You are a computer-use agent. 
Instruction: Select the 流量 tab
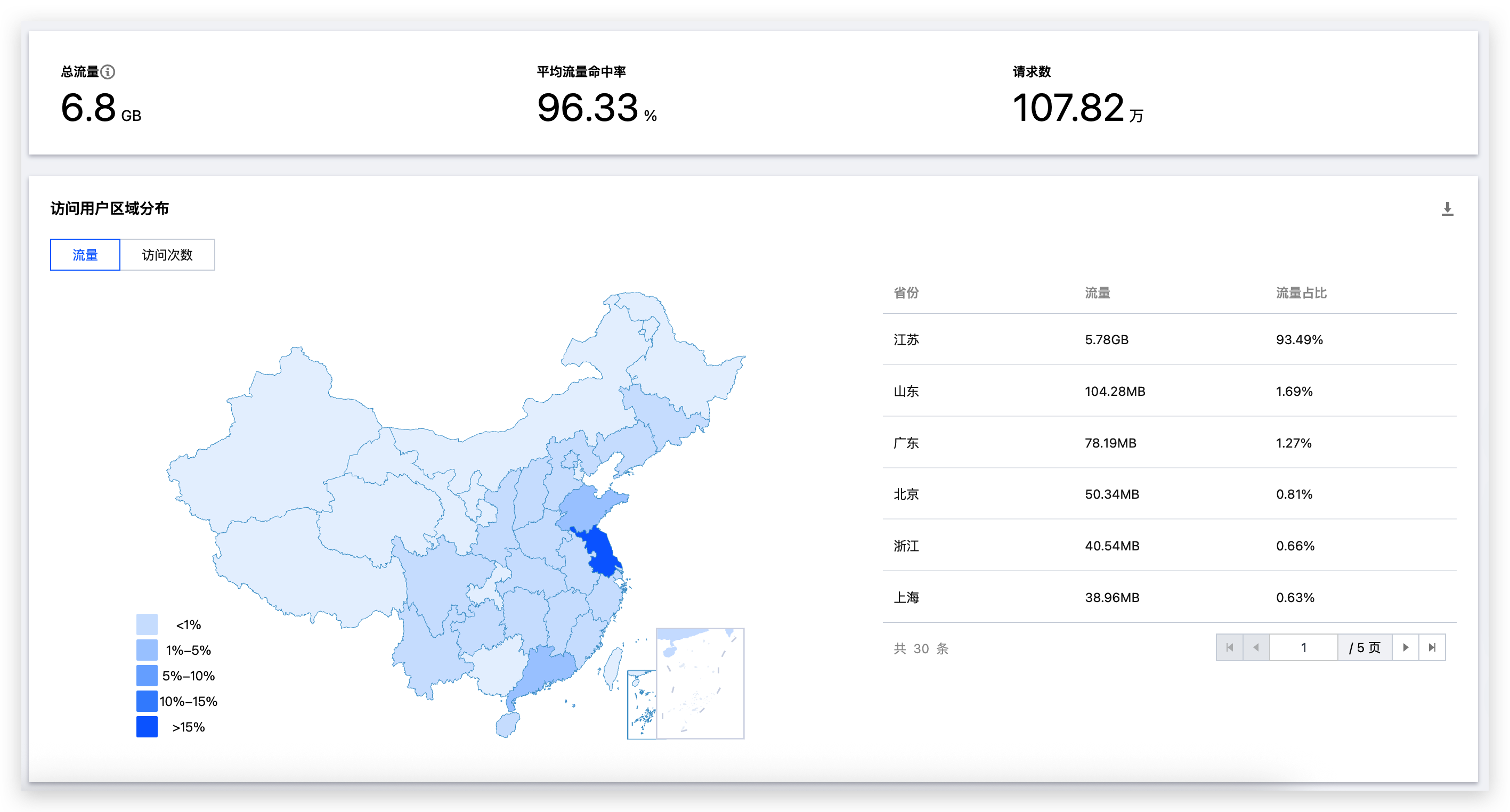(85, 255)
